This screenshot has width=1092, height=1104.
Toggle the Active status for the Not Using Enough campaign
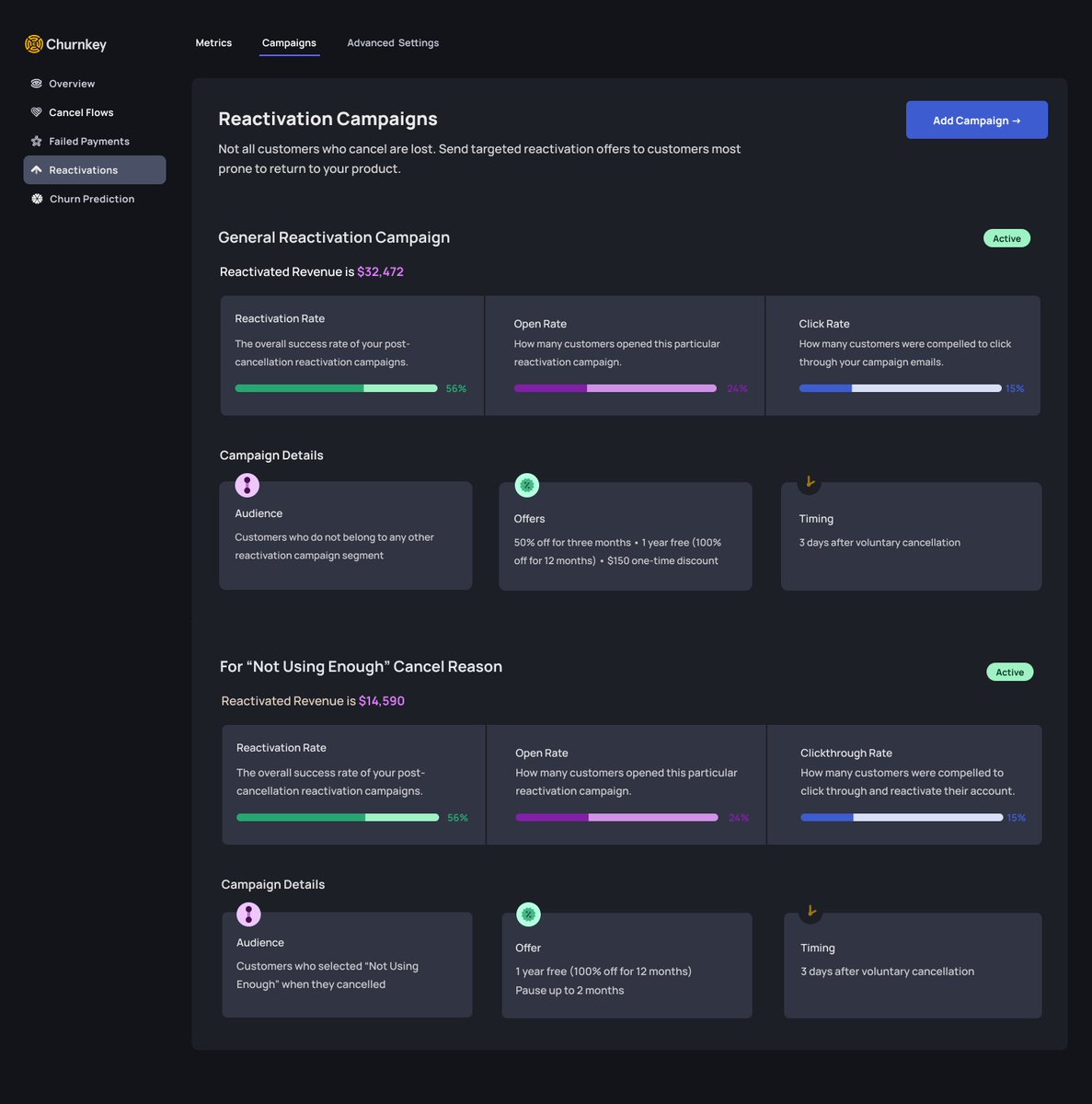coord(1009,672)
